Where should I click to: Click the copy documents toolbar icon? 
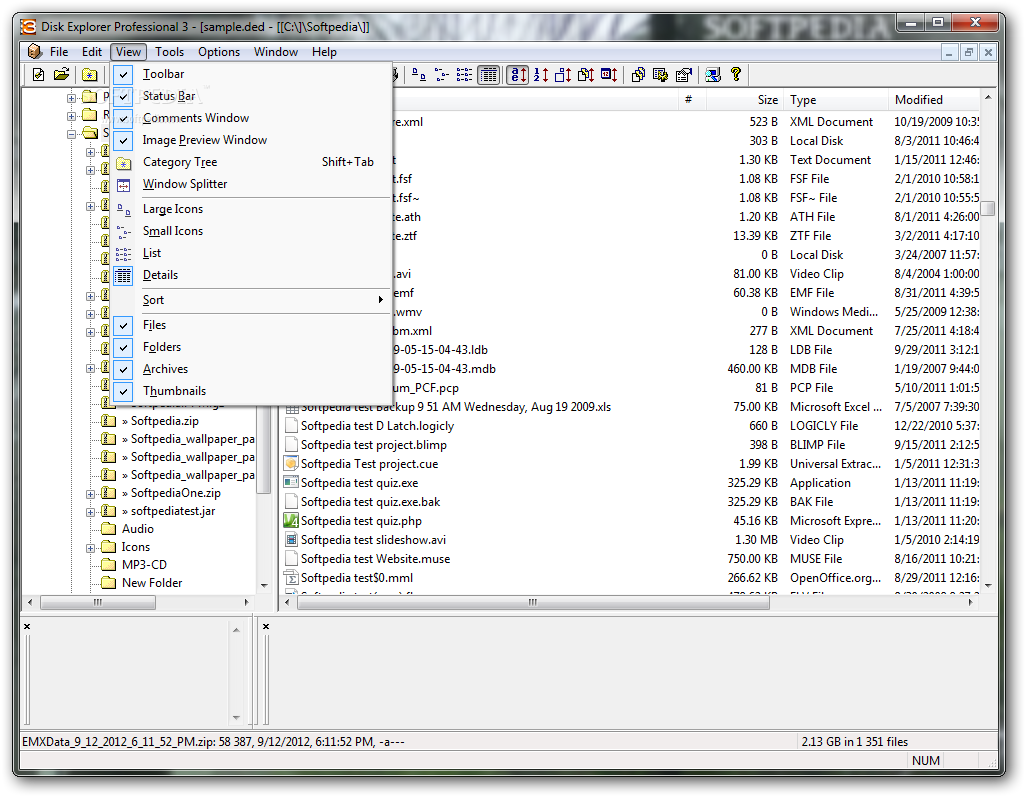(638, 75)
